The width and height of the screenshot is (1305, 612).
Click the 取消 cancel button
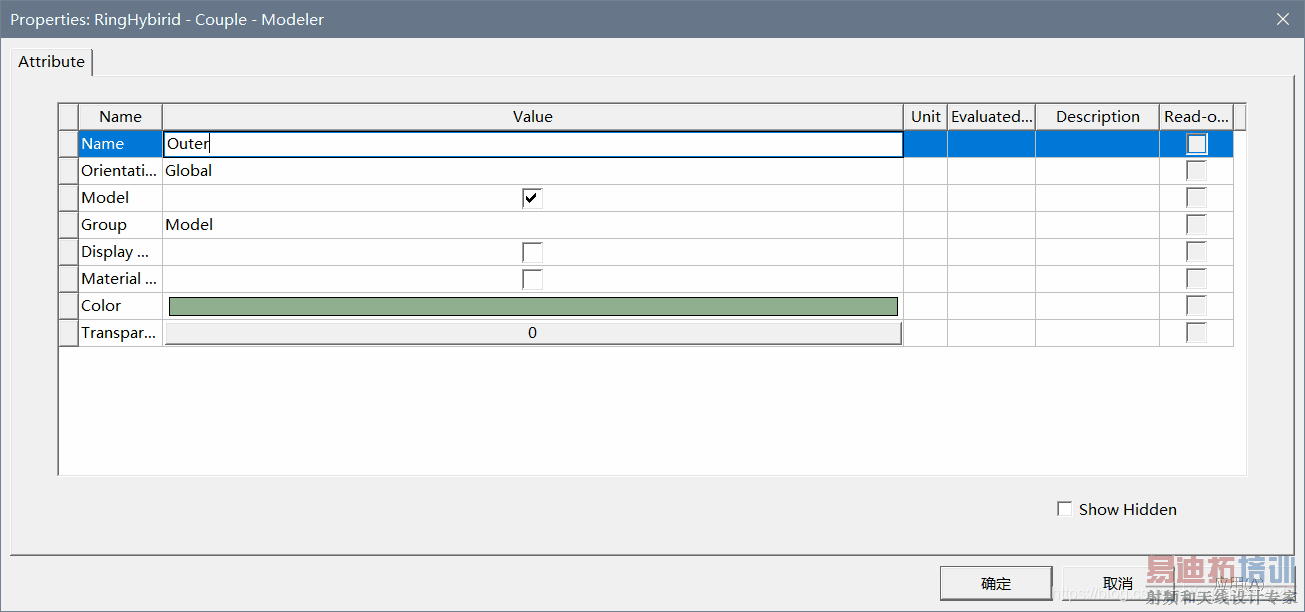1118,583
